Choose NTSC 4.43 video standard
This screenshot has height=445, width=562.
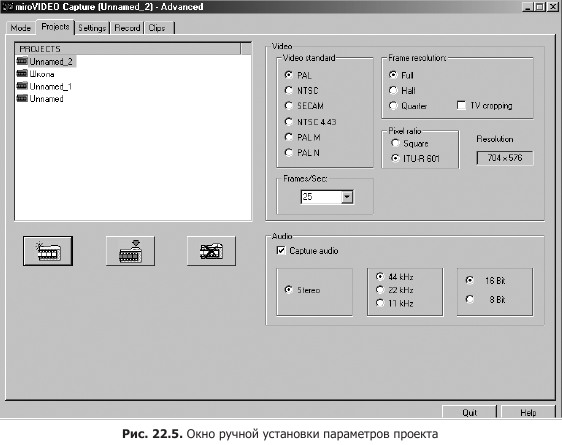pos(289,121)
